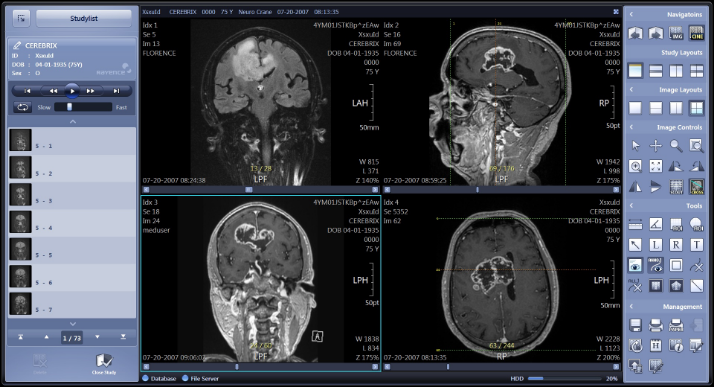Collapse the Tools section chevron
This screenshot has height=387, width=714.
631,205
